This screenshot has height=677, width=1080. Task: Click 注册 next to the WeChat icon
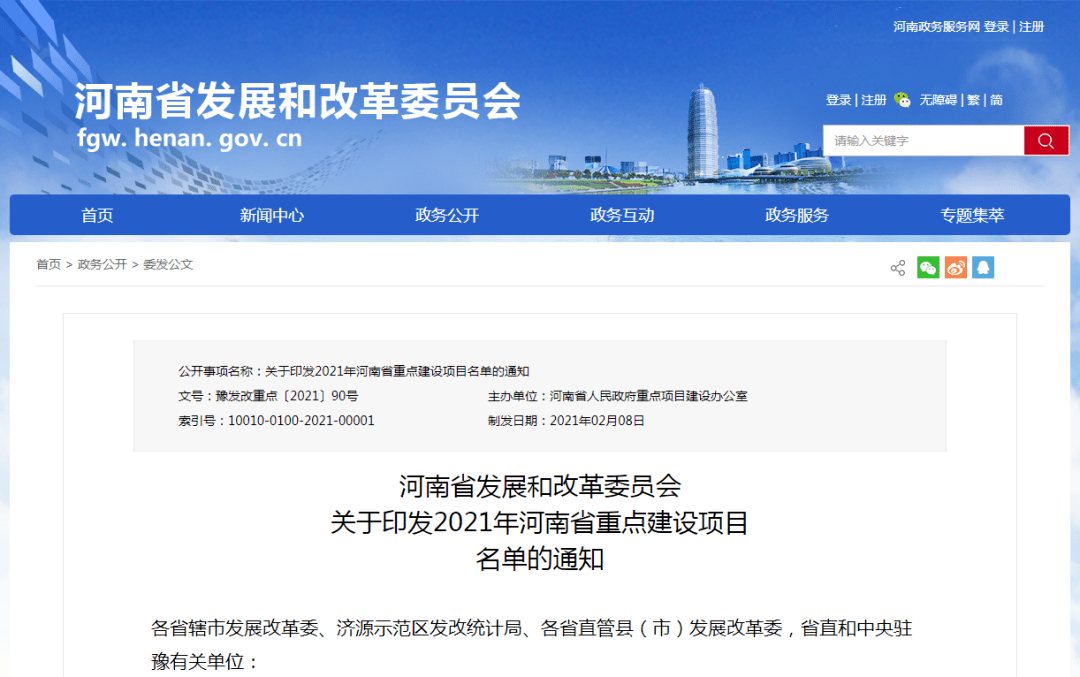pyautogui.click(x=874, y=100)
